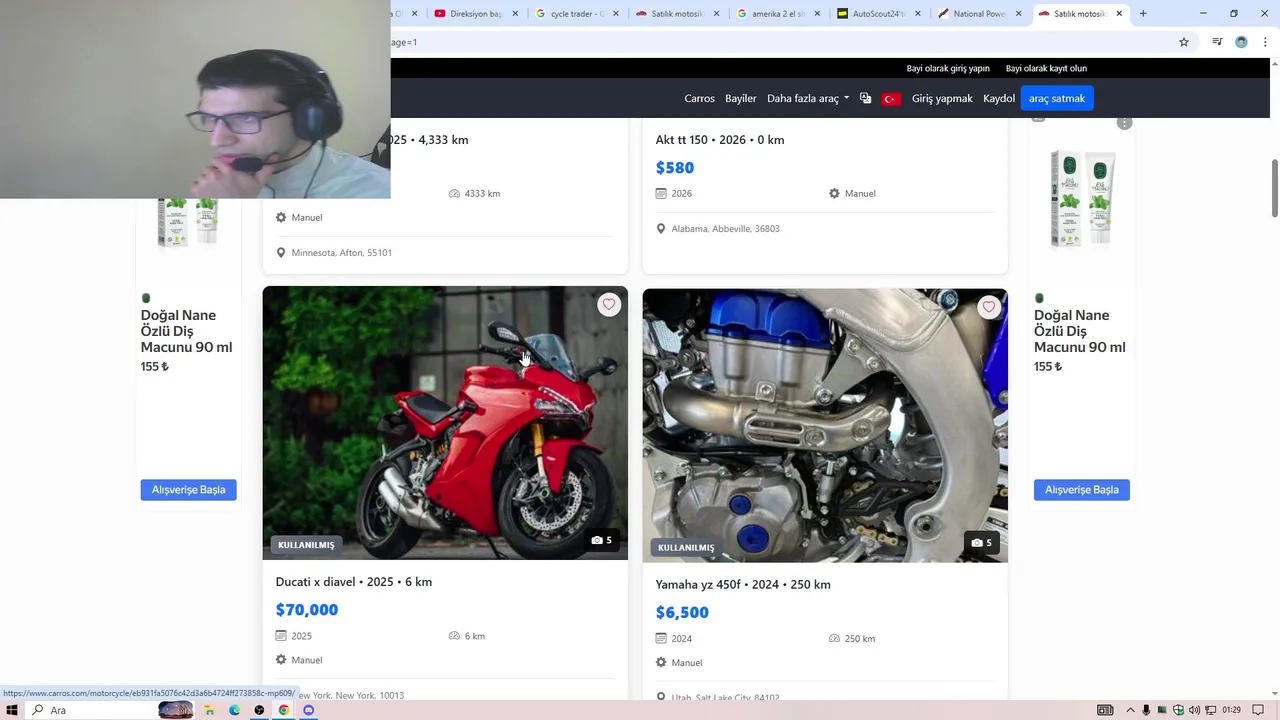Open ad options icon on right advertisement
1280x720 pixels.
[x=1124, y=122]
